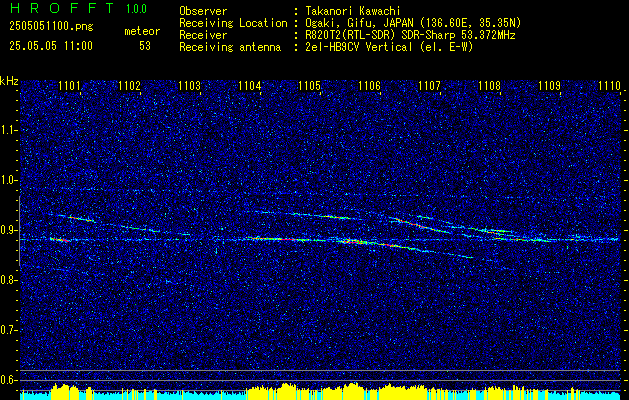Select the filename 2505051100.png
The image size is (629, 400).
(x=51, y=27)
